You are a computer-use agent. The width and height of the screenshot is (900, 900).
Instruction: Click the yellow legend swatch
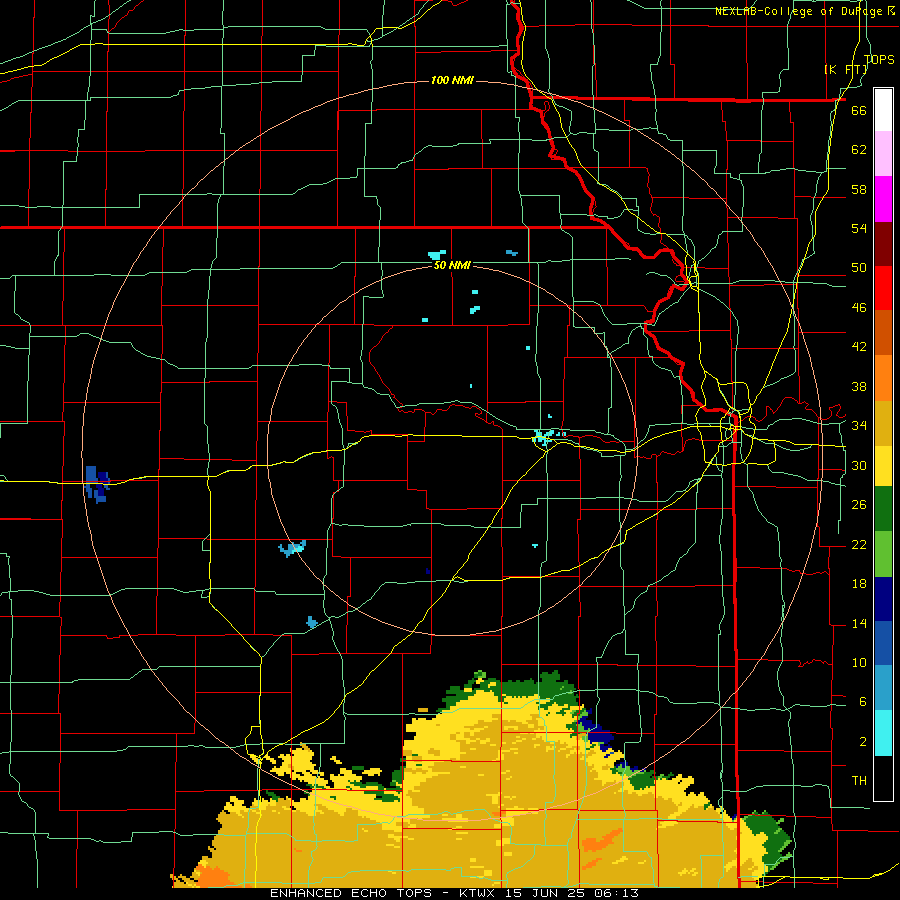pyautogui.click(x=883, y=466)
